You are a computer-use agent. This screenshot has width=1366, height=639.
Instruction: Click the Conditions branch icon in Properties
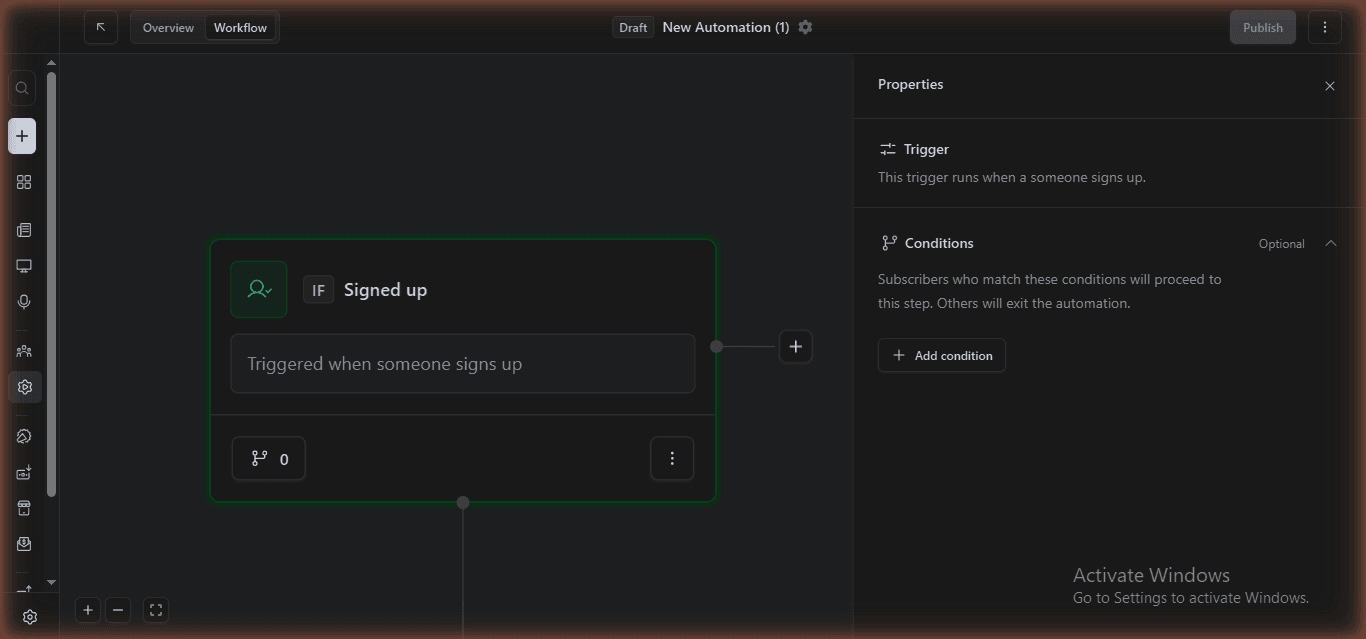pyautogui.click(x=888, y=243)
